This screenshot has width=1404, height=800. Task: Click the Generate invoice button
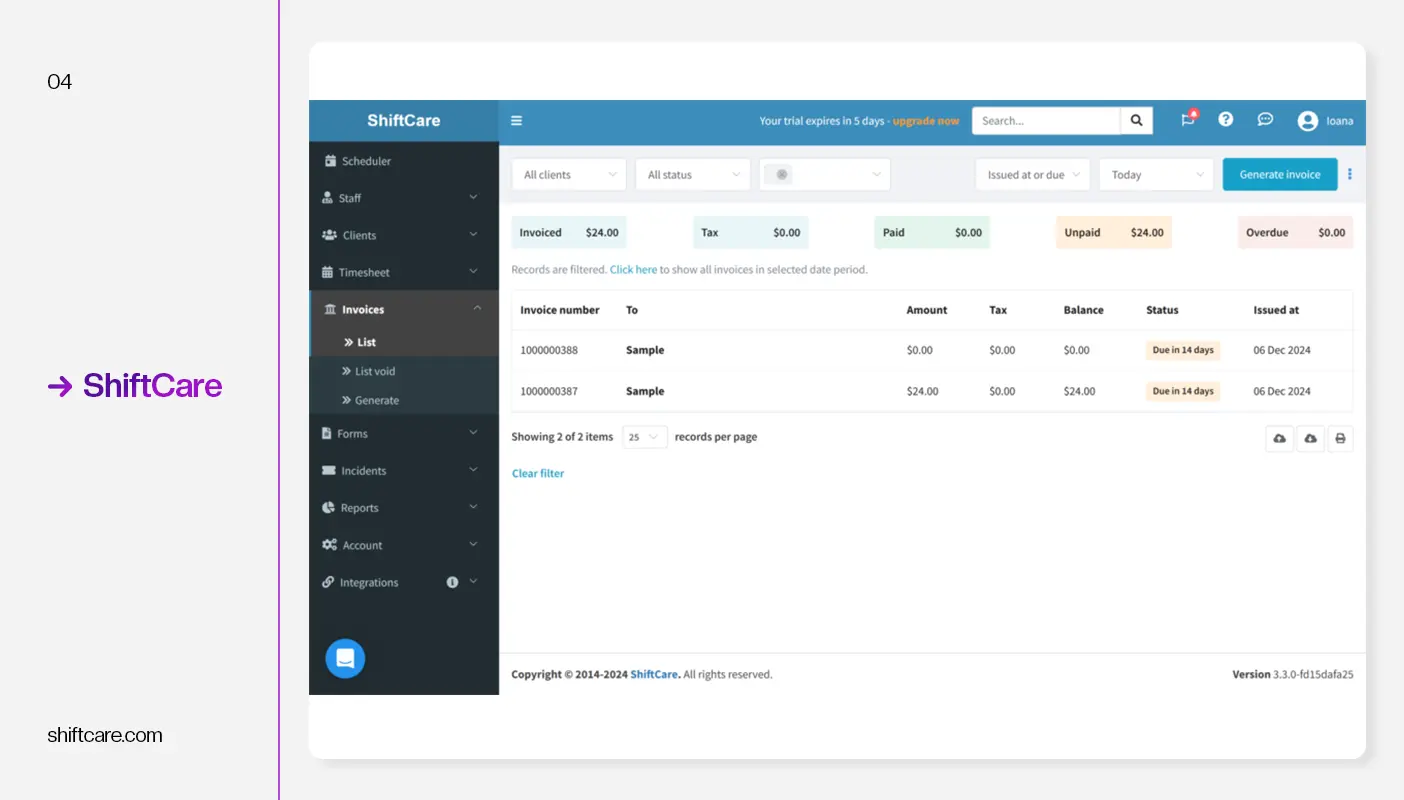click(x=1280, y=175)
